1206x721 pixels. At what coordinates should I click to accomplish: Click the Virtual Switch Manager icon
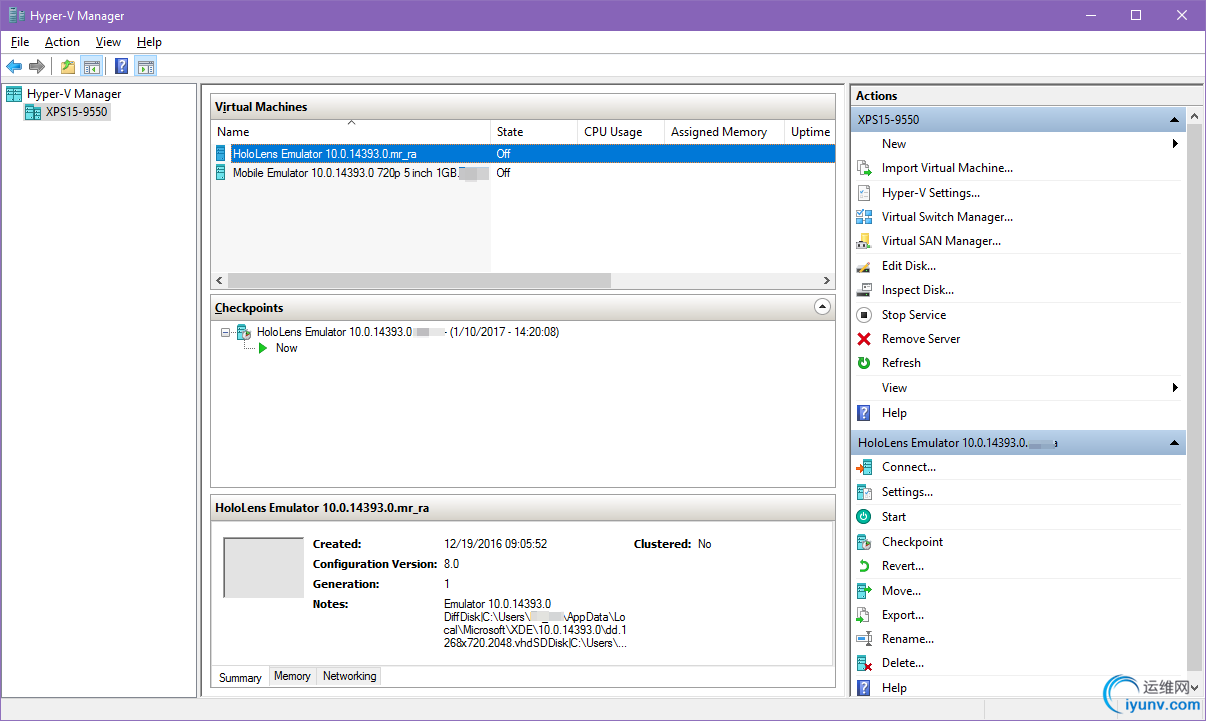(x=864, y=217)
